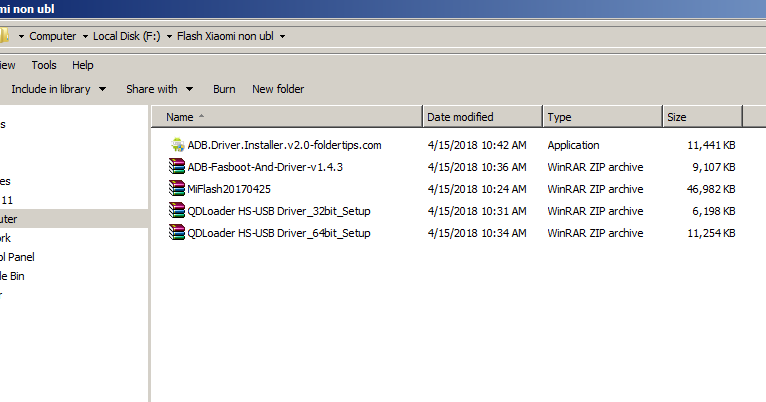Click the Application type cell
The height and width of the screenshot is (402, 766).
[573, 145]
